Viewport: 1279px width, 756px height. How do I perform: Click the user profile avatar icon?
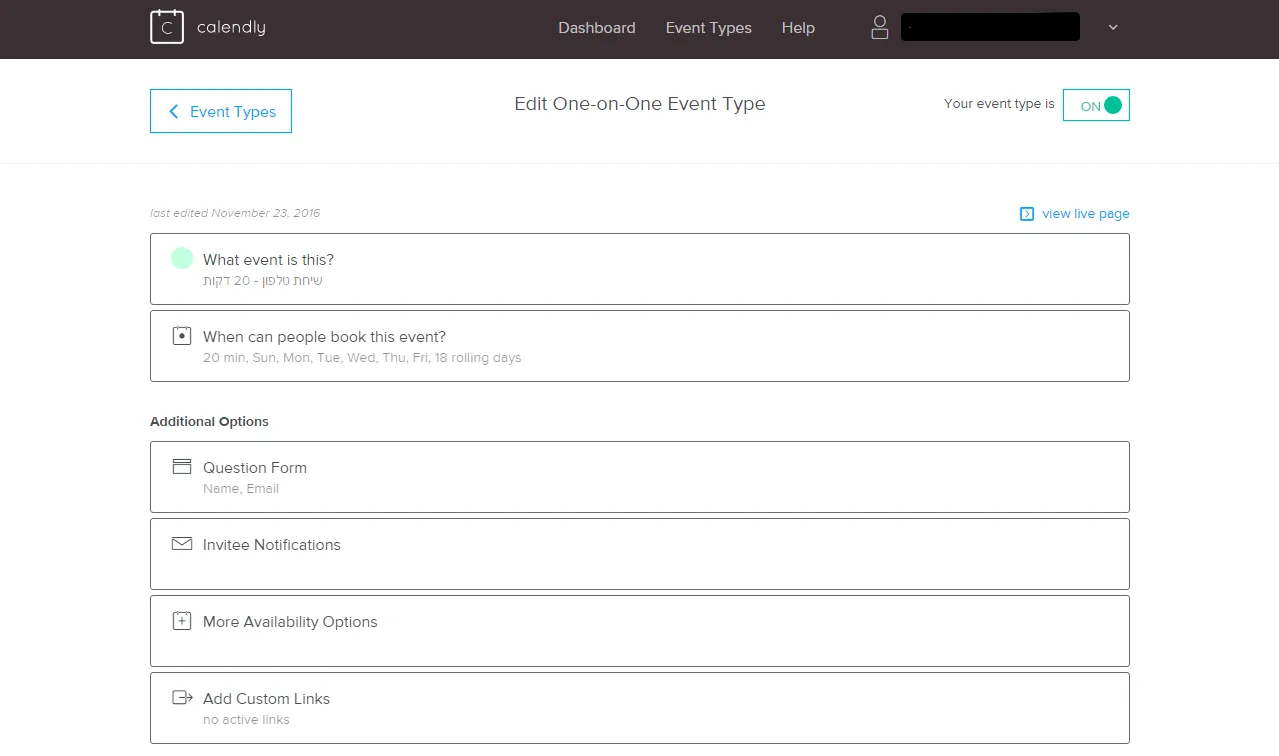coord(879,27)
